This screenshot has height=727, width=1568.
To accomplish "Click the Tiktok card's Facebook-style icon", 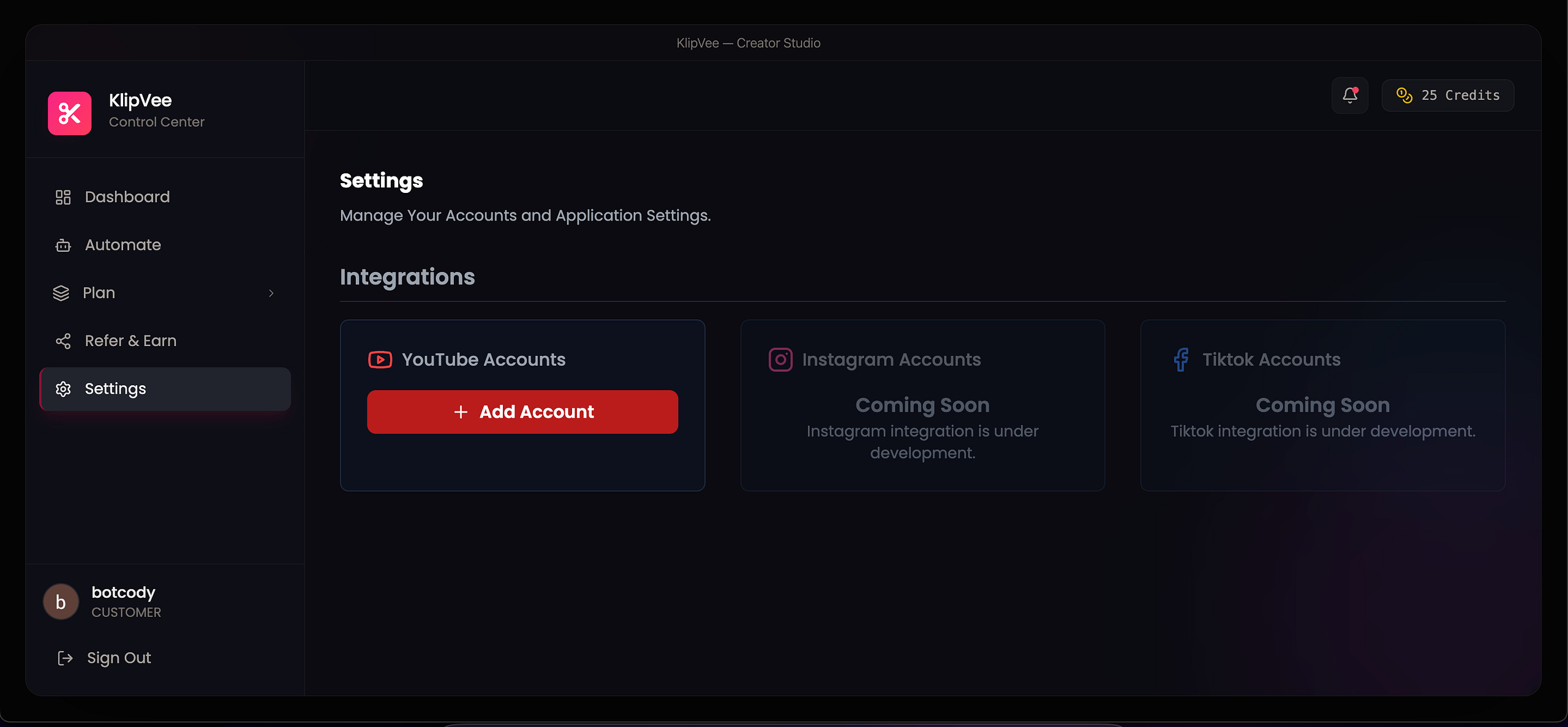I will tap(1181, 360).
